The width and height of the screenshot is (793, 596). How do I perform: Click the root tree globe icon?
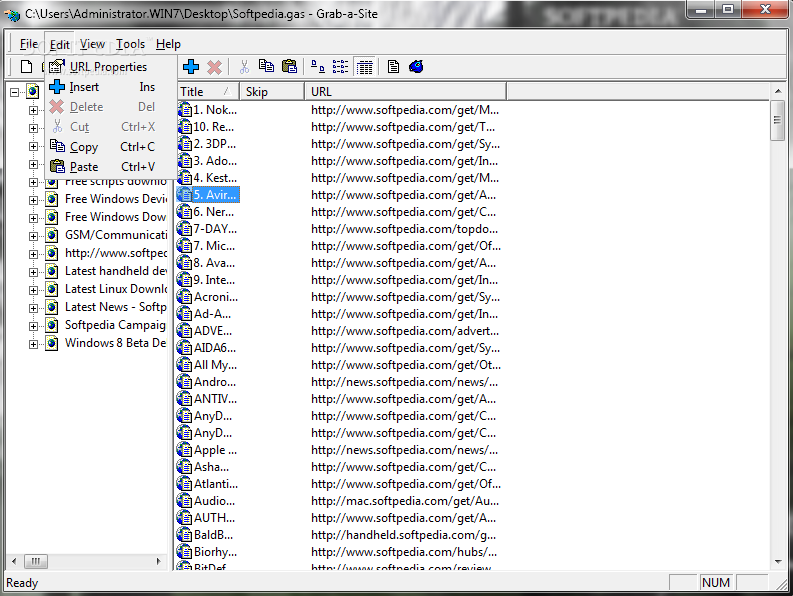pos(33,92)
